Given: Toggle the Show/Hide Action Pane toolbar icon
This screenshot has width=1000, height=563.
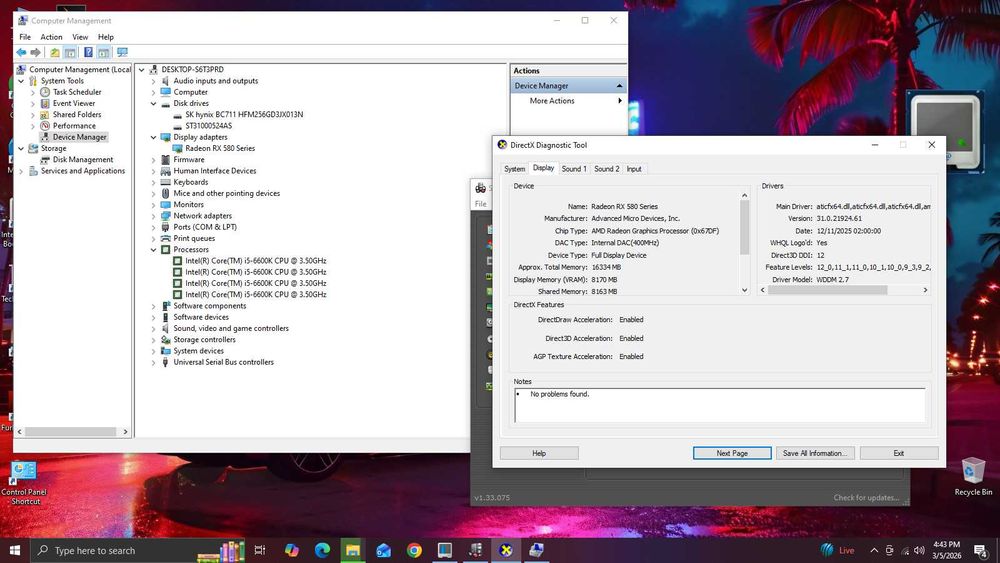Looking at the screenshot, I should [x=103, y=52].
